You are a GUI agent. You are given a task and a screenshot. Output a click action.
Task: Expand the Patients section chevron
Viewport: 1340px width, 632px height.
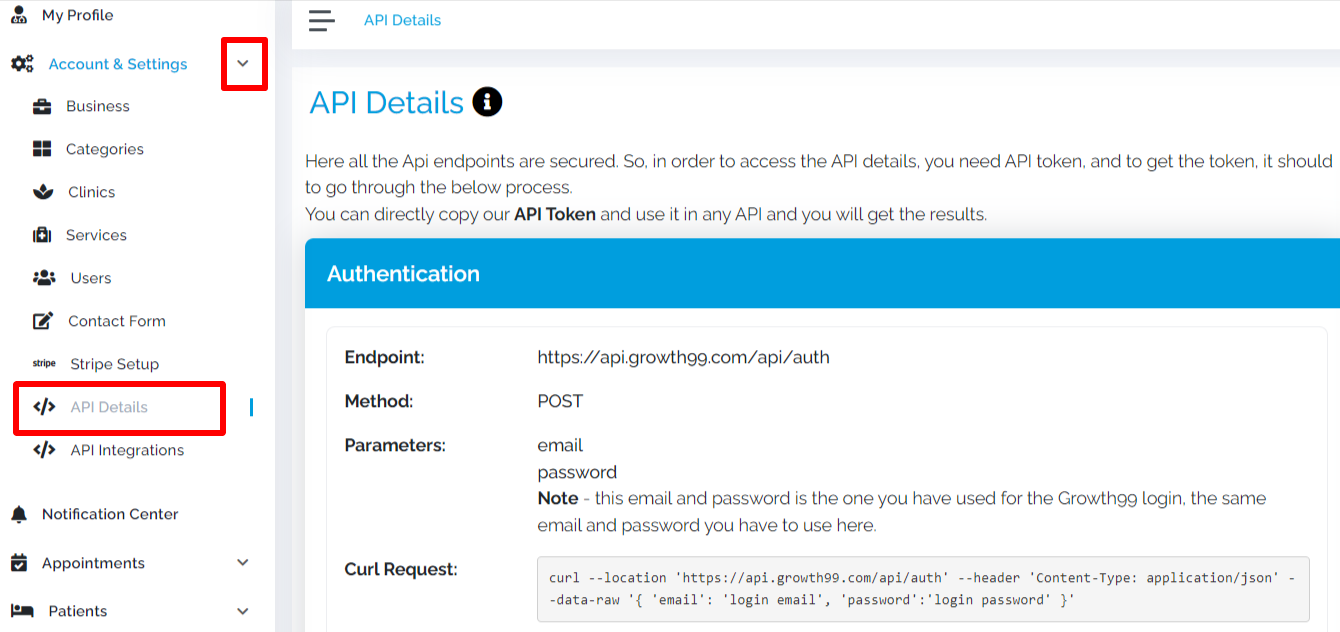click(x=243, y=611)
